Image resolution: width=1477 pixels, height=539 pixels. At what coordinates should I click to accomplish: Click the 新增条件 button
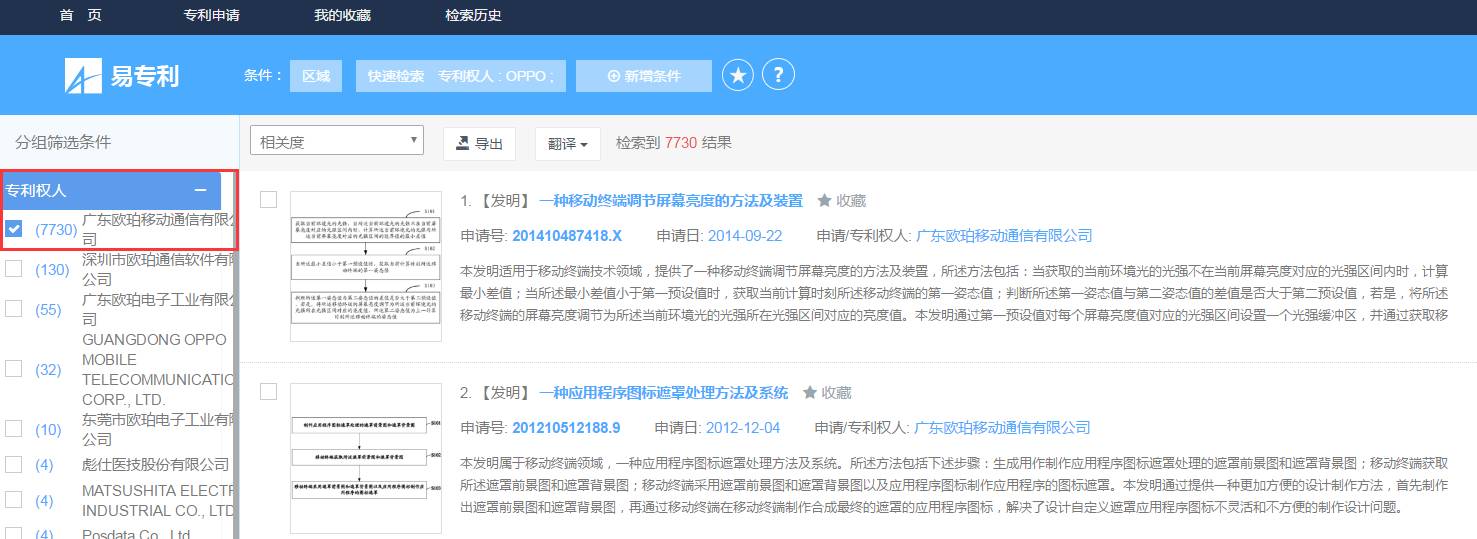[644, 76]
